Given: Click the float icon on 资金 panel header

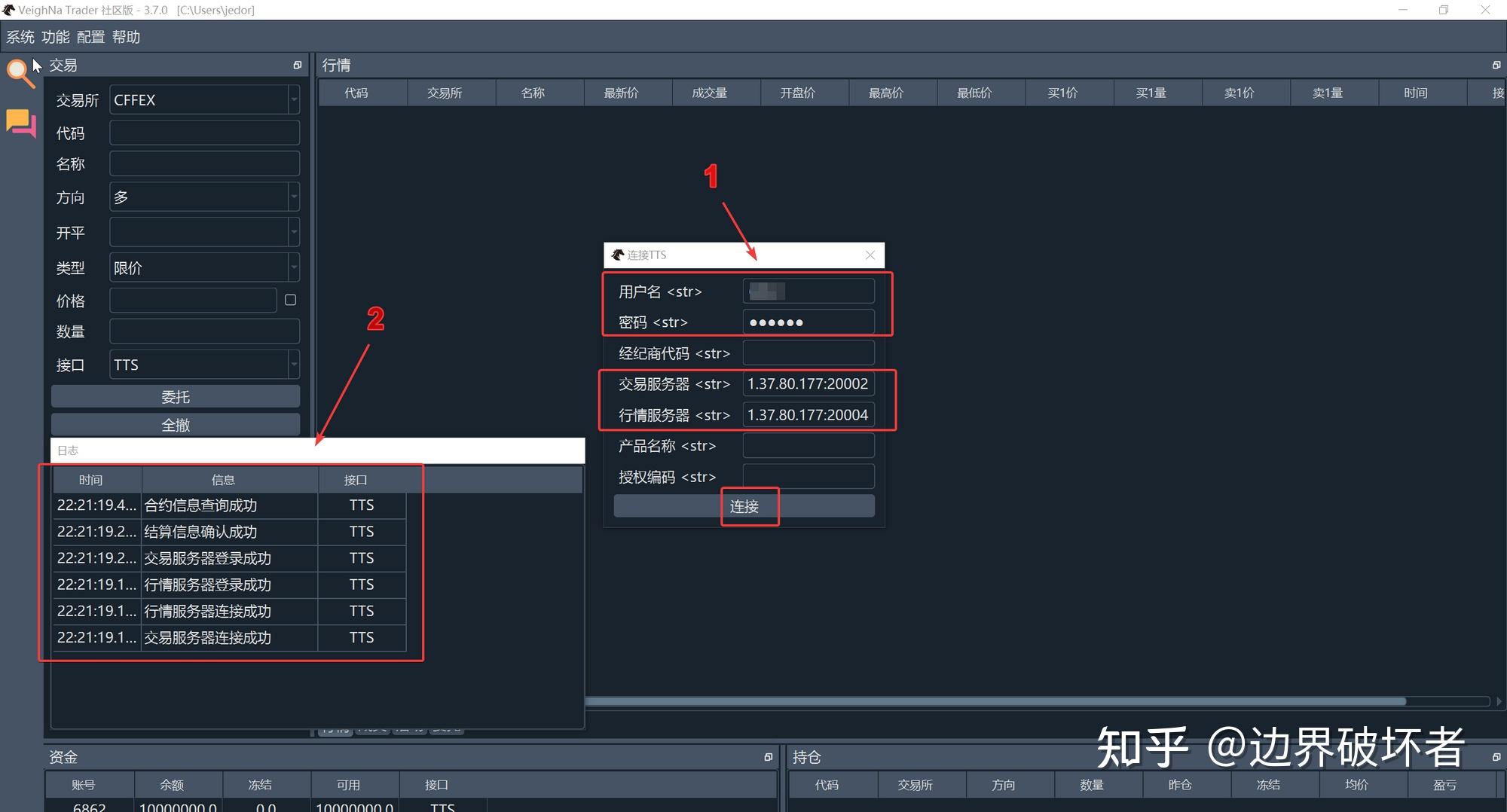Looking at the screenshot, I should coord(768,756).
